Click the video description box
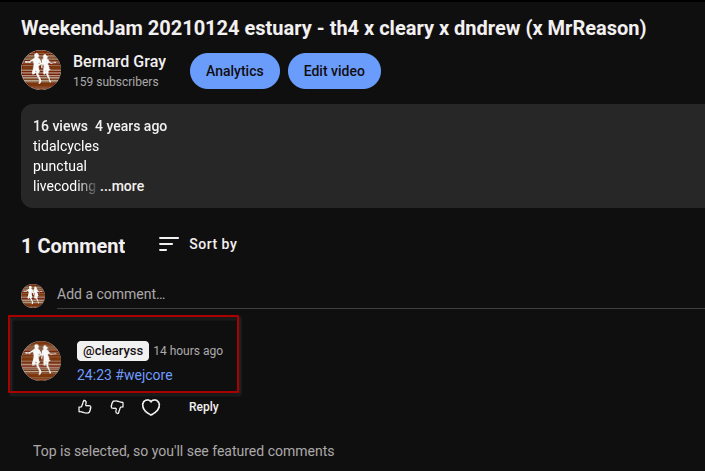Viewport: 705px width, 471px height. pos(363,156)
